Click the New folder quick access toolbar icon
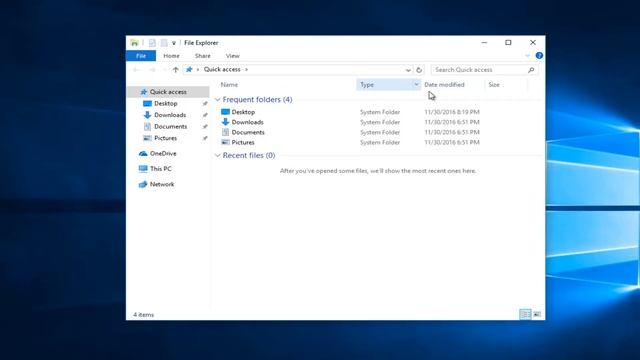The width and height of the screenshot is (640, 360). coord(164,43)
